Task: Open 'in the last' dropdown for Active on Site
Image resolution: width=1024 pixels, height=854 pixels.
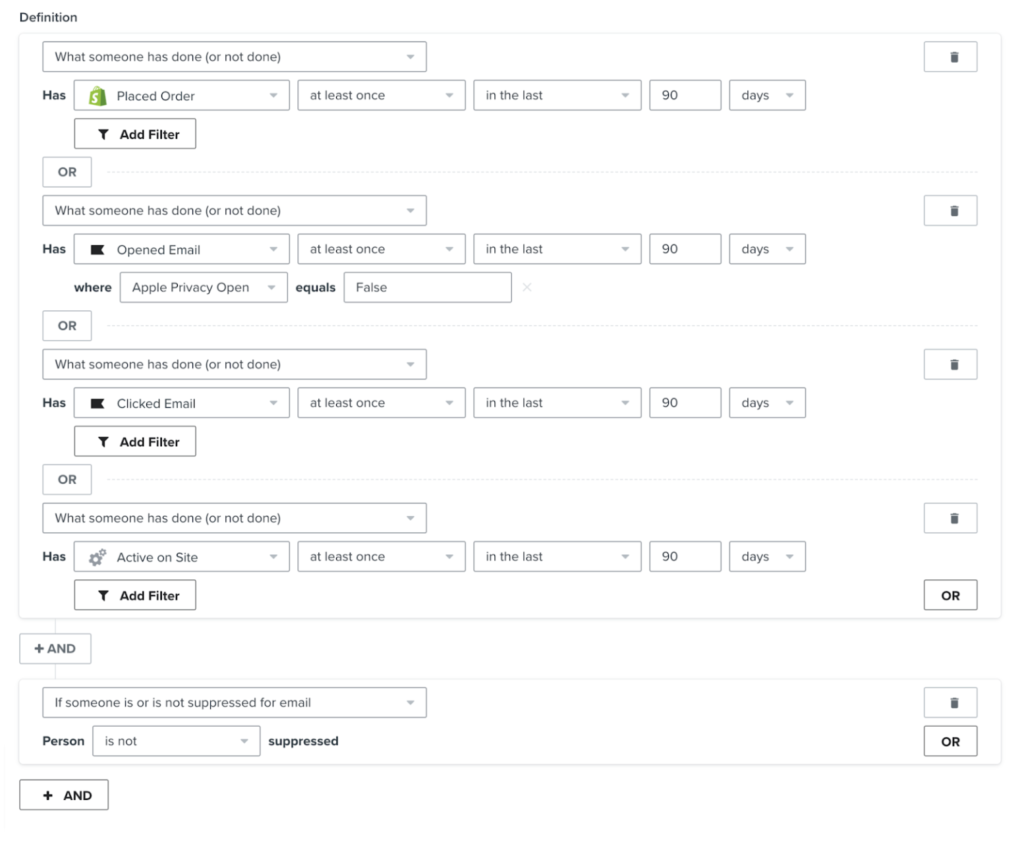Action: click(x=557, y=557)
